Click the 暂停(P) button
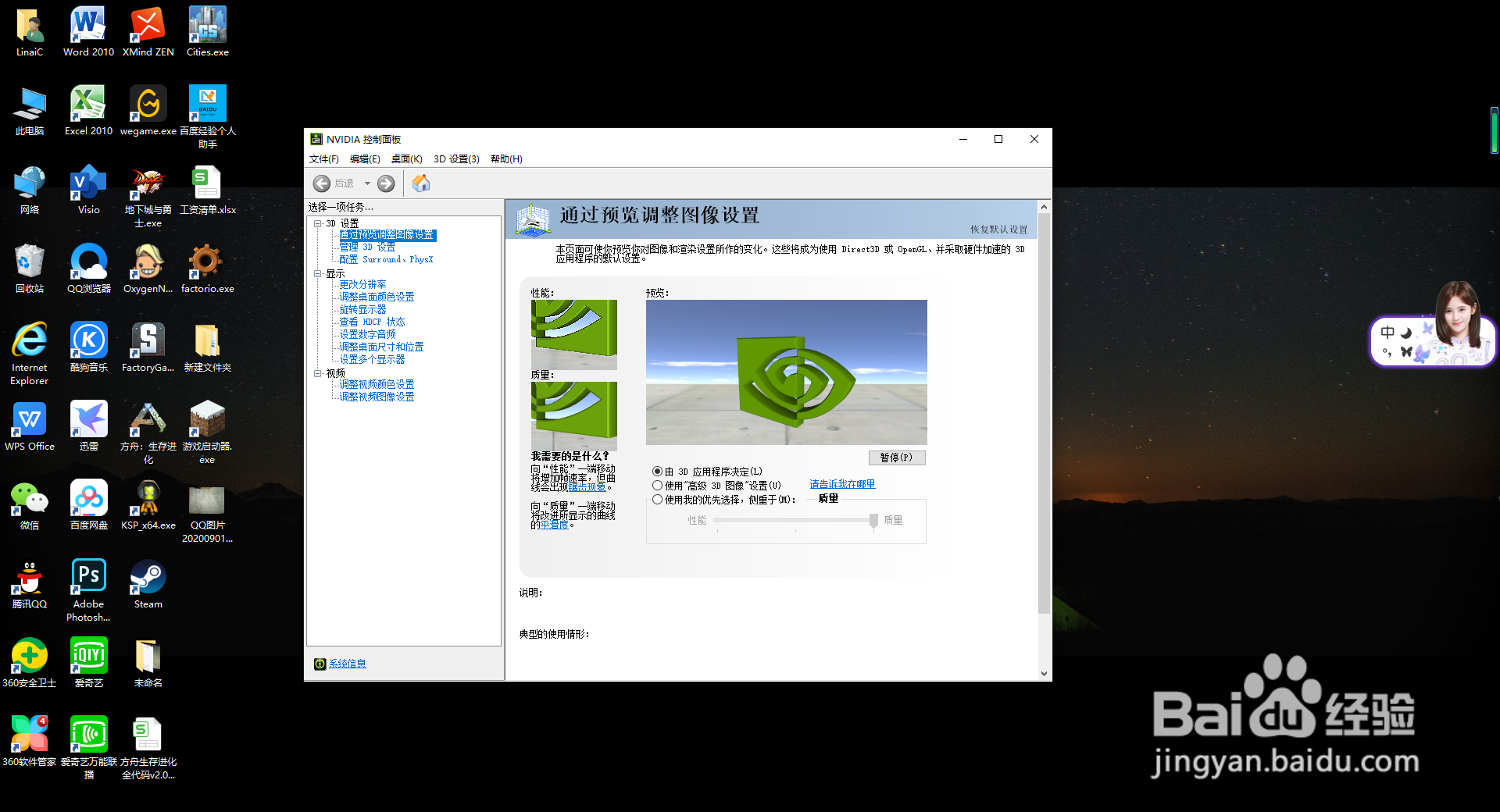1500x812 pixels. [897, 458]
